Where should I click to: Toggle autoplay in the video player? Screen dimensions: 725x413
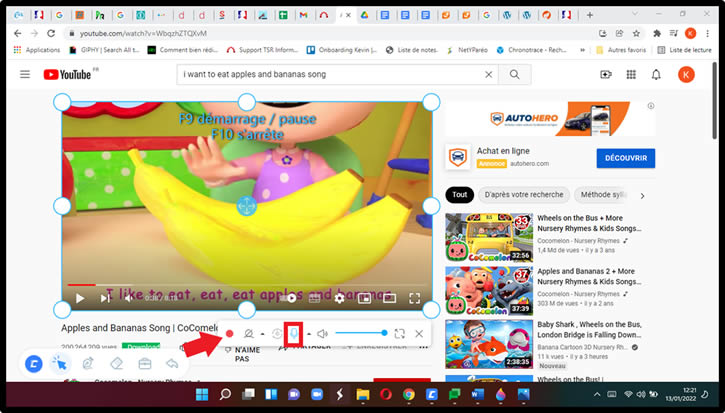pos(290,299)
